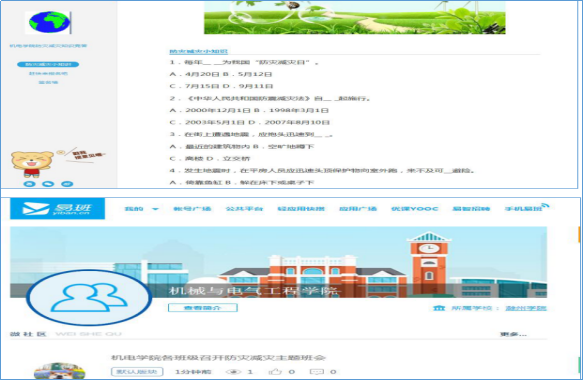The height and width of the screenshot is (380, 584).
Task: Click the globe icon in left sidebar
Action: (50, 22)
